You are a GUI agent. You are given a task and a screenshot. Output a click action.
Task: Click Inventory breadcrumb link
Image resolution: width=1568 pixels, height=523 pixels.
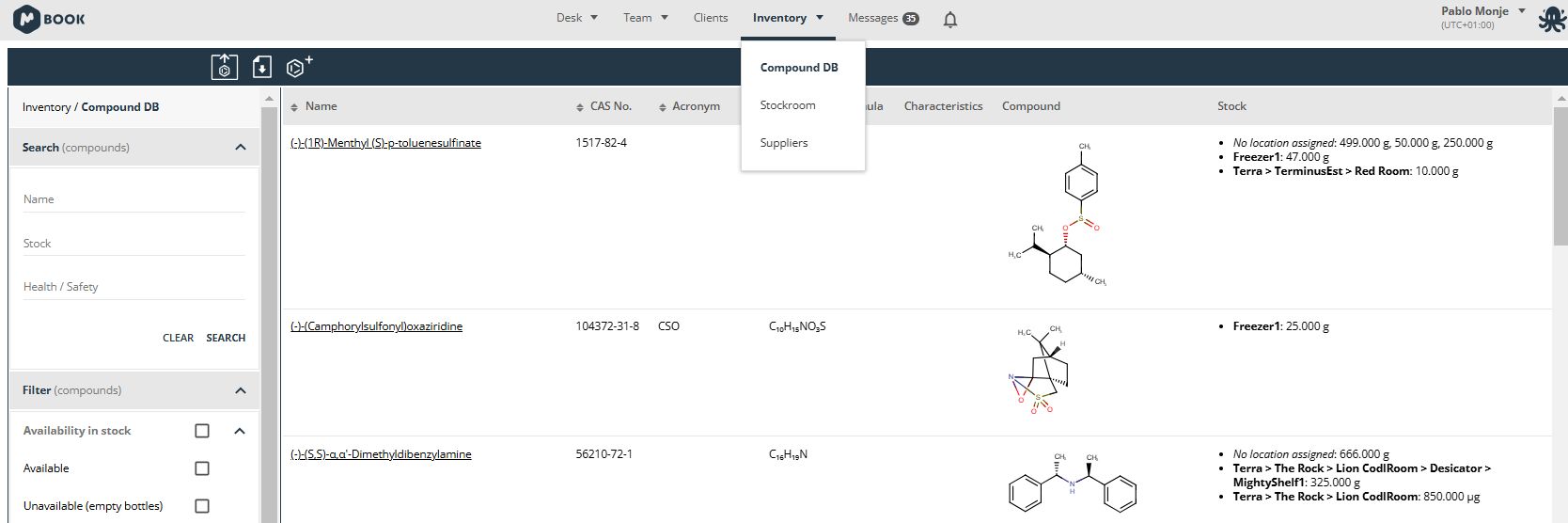coord(46,107)
